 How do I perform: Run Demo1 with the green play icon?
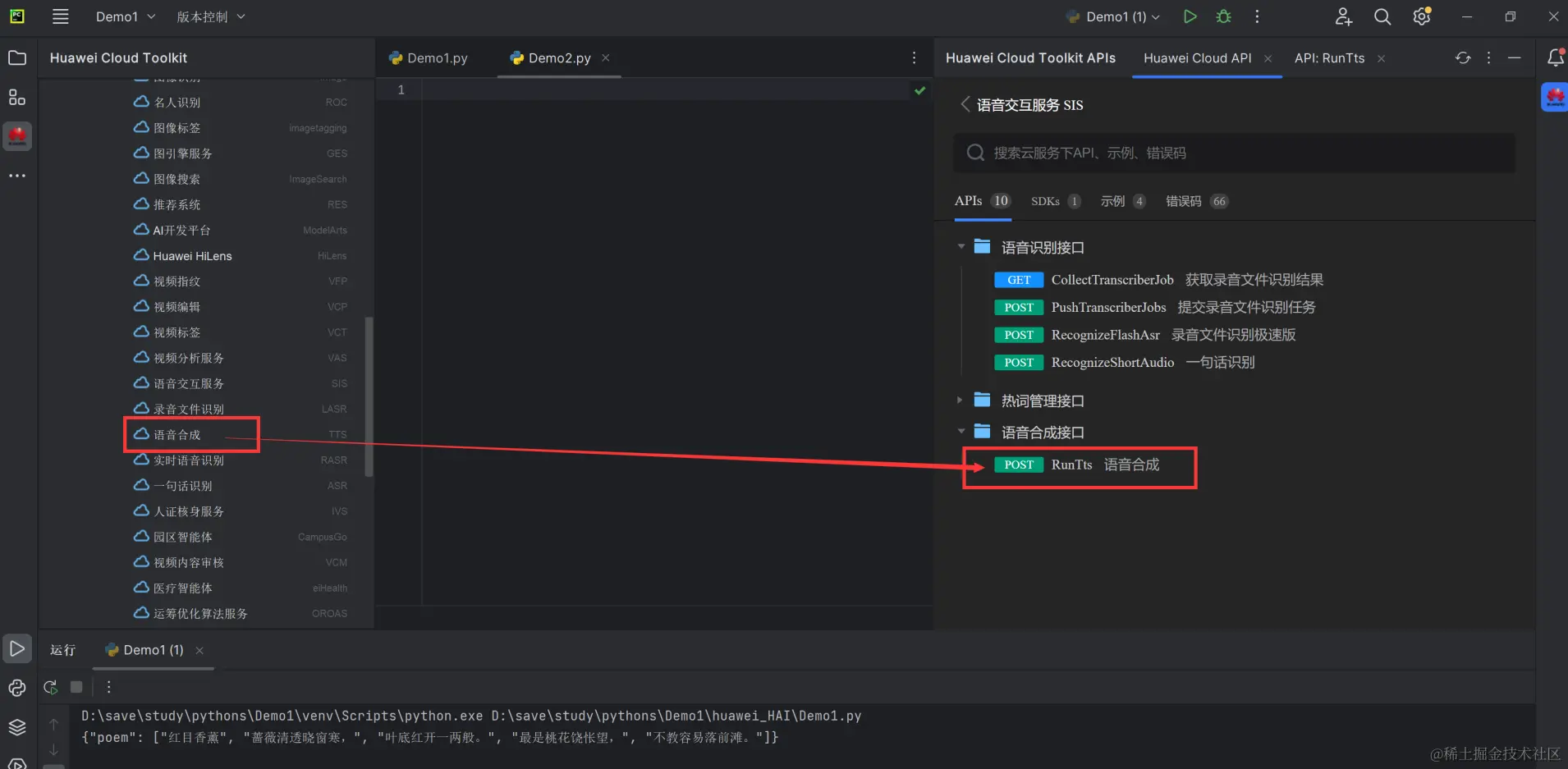pos(1190,16)
